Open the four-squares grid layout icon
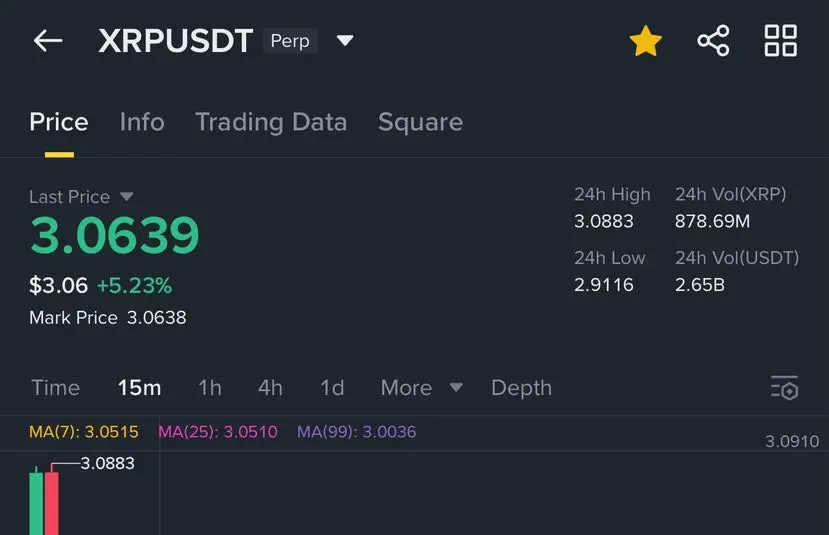 (781, 41)
